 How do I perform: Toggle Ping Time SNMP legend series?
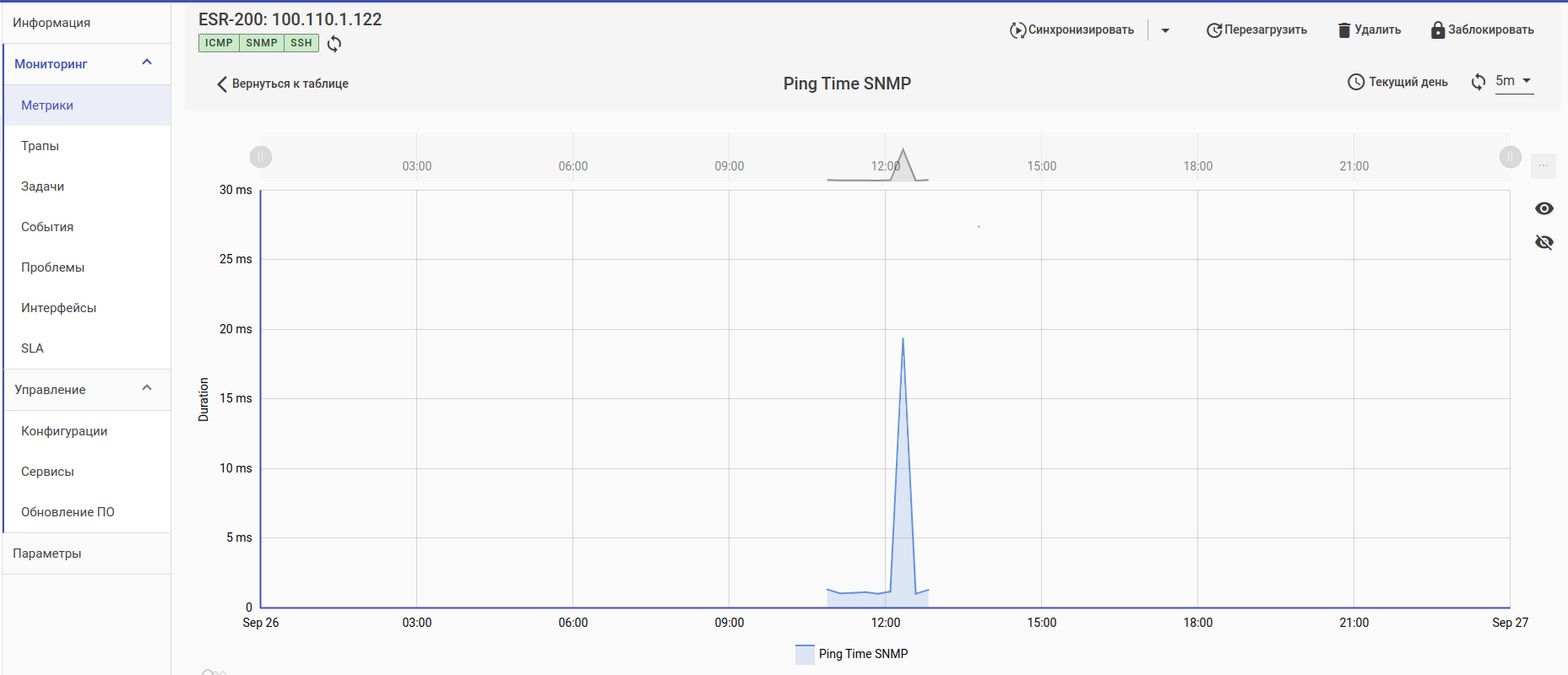852,654
